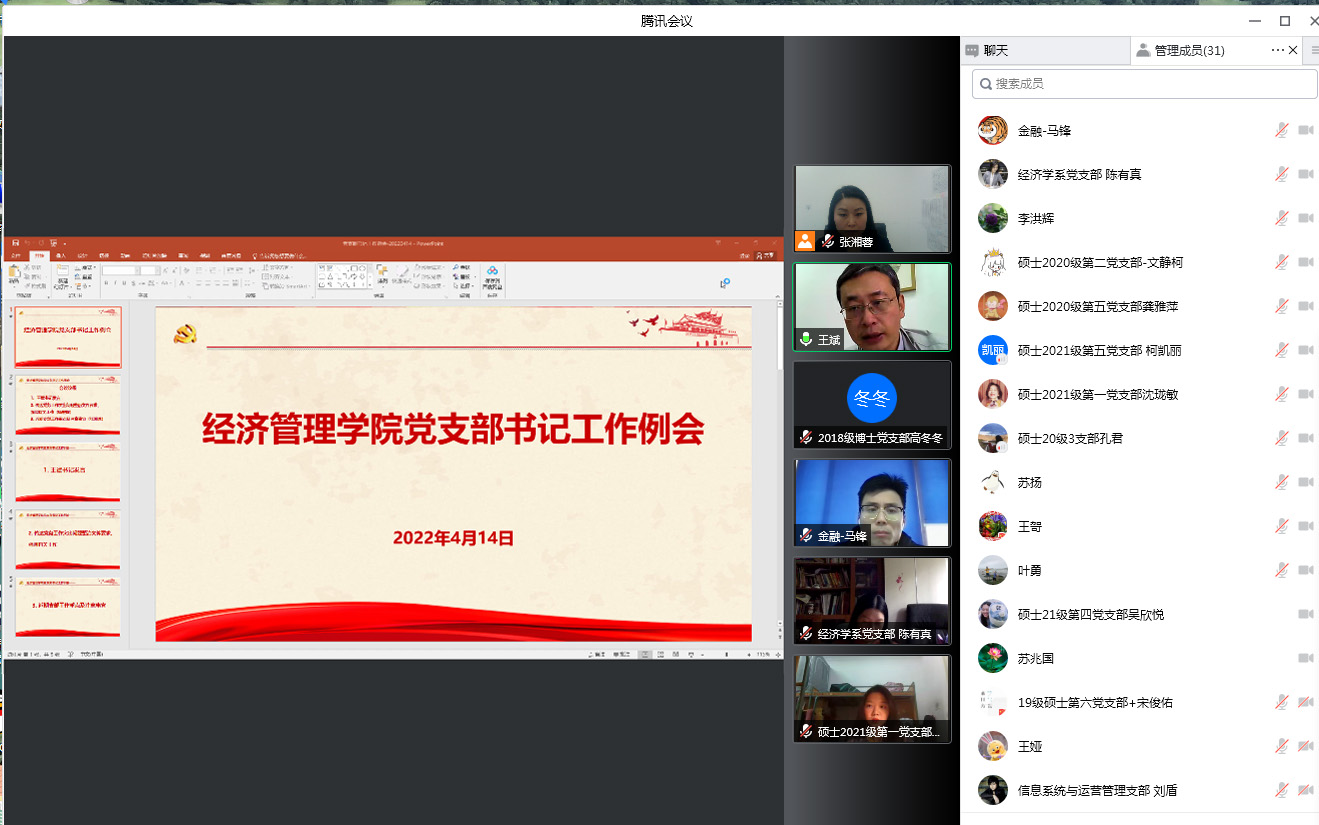Click the 冬冬 avatar in video strip

(871, 399)
